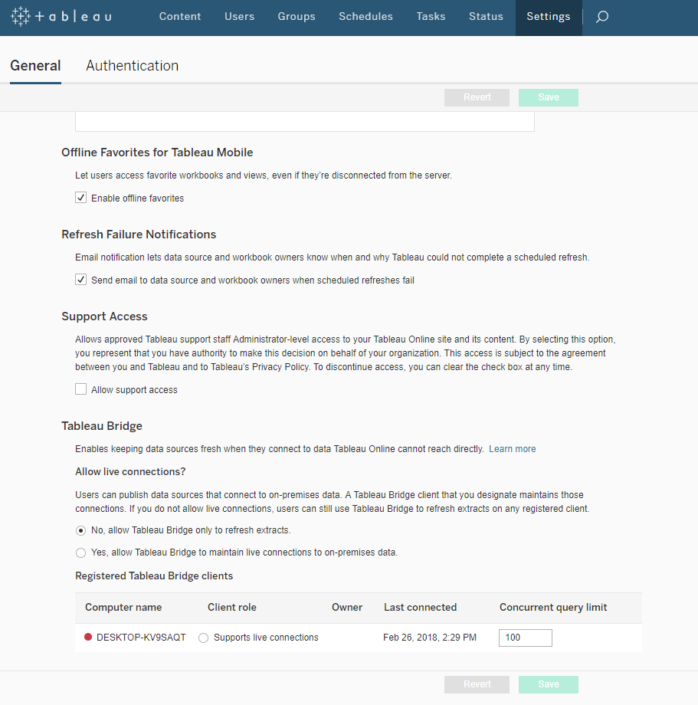698x705 pixels.
Task: Click the Client role column header
Action: pyautogui.click(x=232, y=607)
